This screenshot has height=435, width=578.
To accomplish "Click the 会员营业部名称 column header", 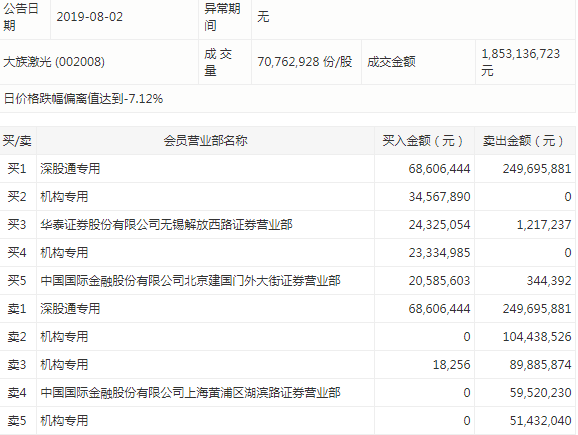I will coord(205,140).
